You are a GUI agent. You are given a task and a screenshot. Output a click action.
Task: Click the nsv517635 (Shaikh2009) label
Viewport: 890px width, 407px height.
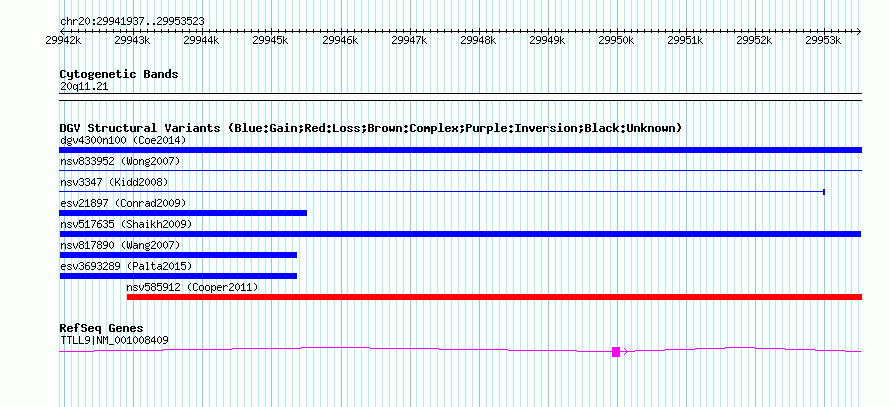tap(126, 224)
